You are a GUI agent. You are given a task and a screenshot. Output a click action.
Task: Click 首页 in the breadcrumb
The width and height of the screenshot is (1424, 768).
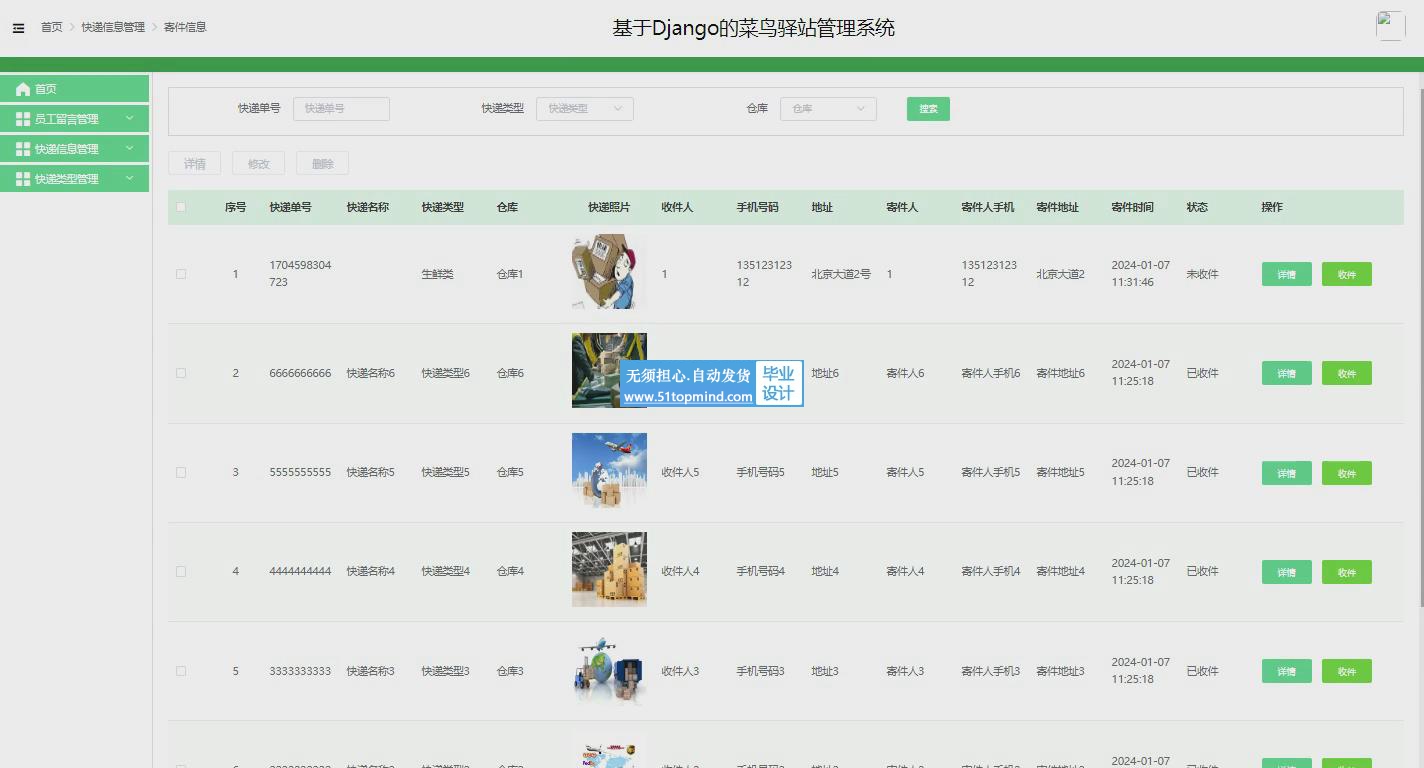(x=51, y=27)
